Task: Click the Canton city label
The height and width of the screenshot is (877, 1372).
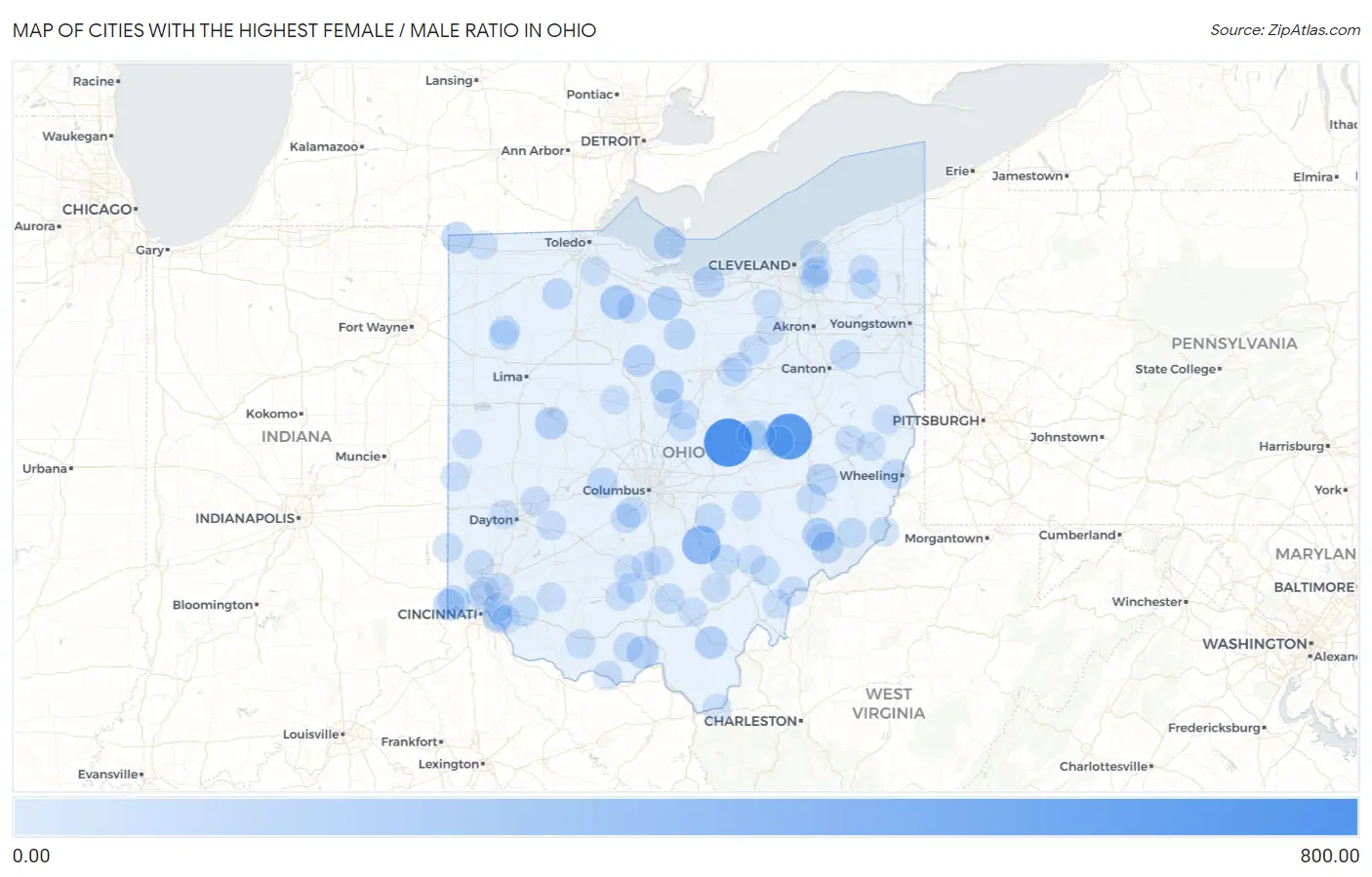Action: (803, 369)
